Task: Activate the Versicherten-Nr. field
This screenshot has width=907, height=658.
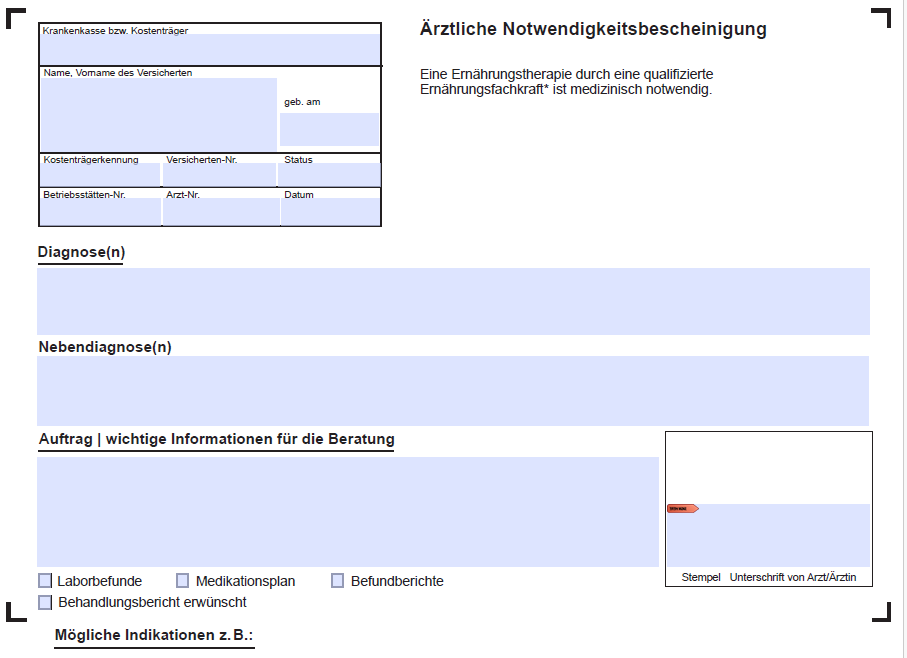Action: pyautogui.click(x=220, y=176)
